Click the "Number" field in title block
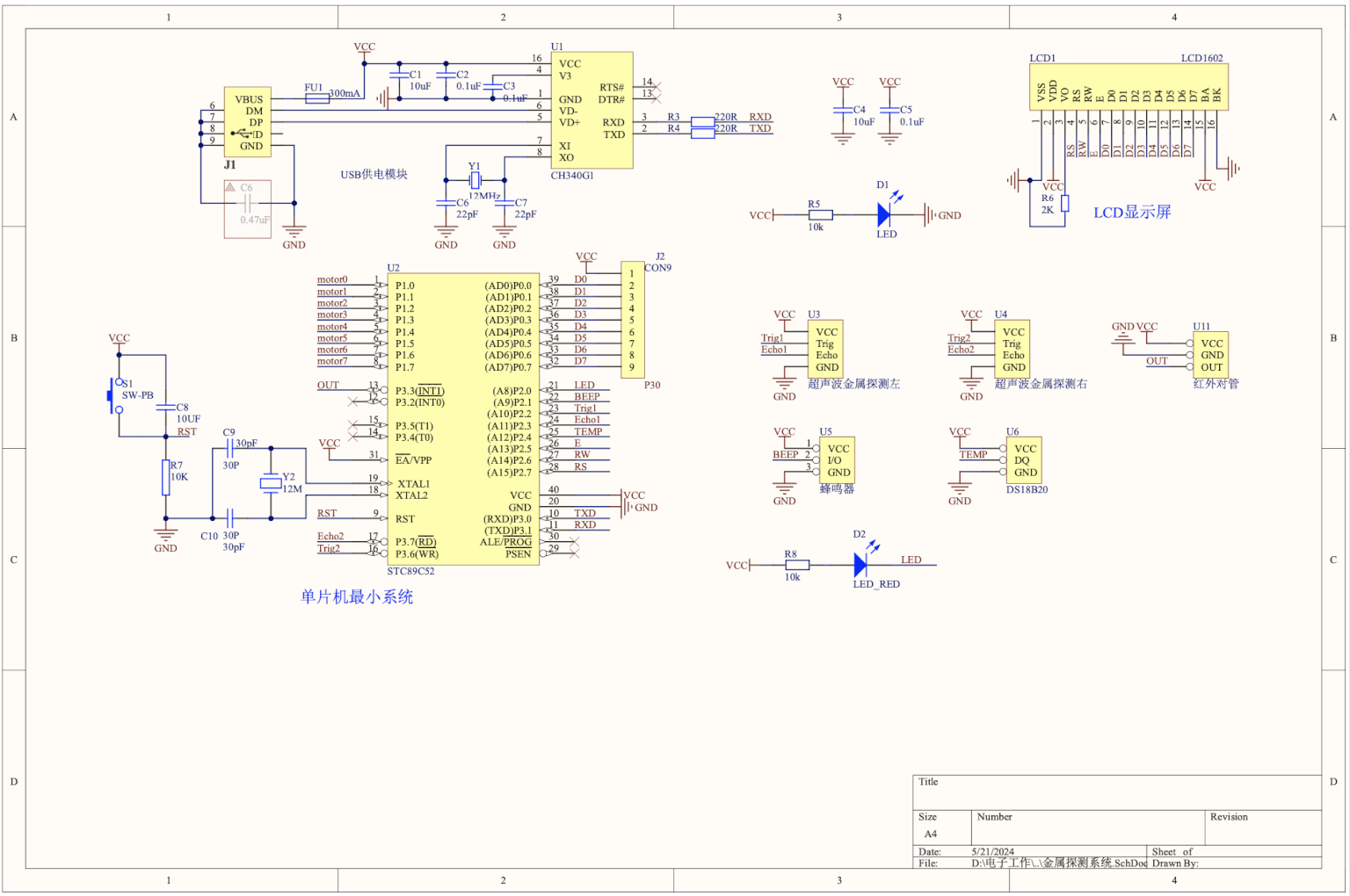The height and width of the screenshot is (896, 1350). pos(1088,827)
